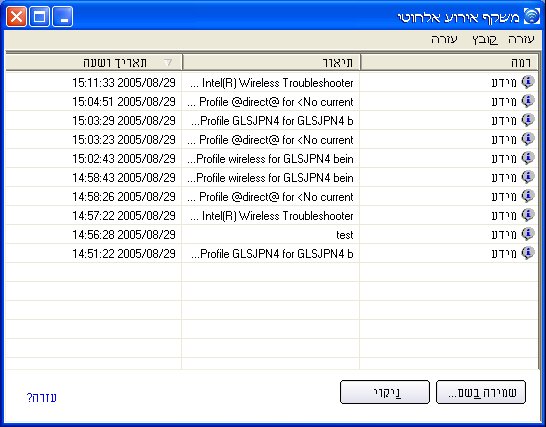Open the קובץ menu
This screenshot has height=427, width=546.
coord(485,39)
